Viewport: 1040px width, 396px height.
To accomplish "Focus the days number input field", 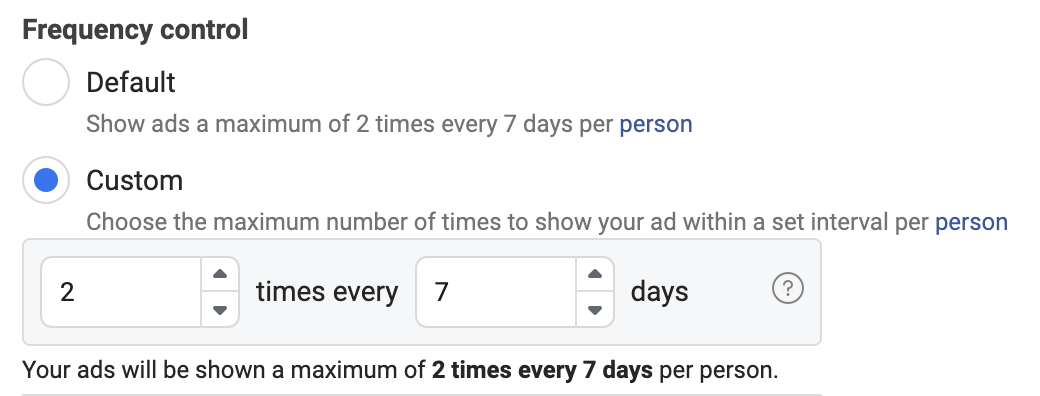I will pyautogui.click(x=495, y=292).
